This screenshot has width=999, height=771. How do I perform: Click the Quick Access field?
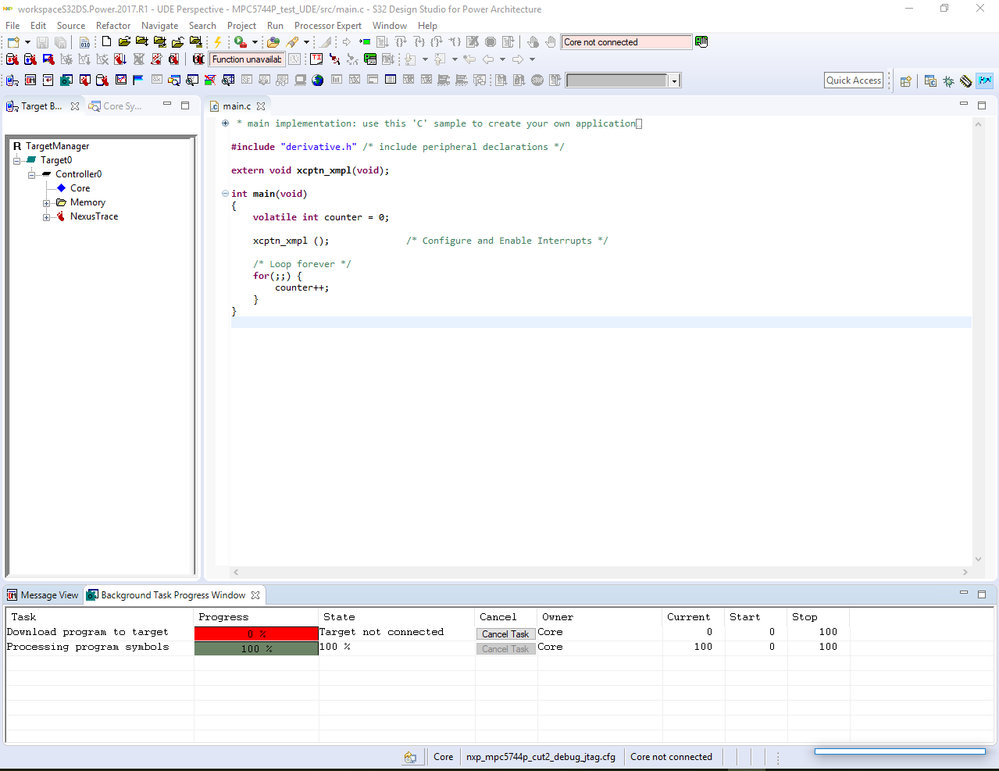click(x=853, y=80)
